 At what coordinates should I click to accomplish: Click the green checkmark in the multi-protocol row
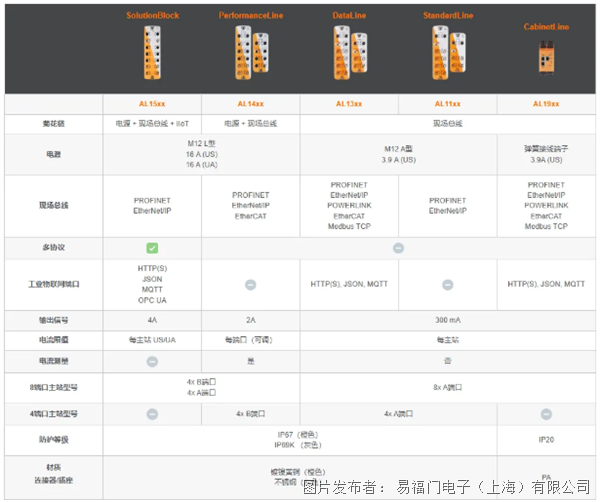pyautogui.click(x=153, y=247)
